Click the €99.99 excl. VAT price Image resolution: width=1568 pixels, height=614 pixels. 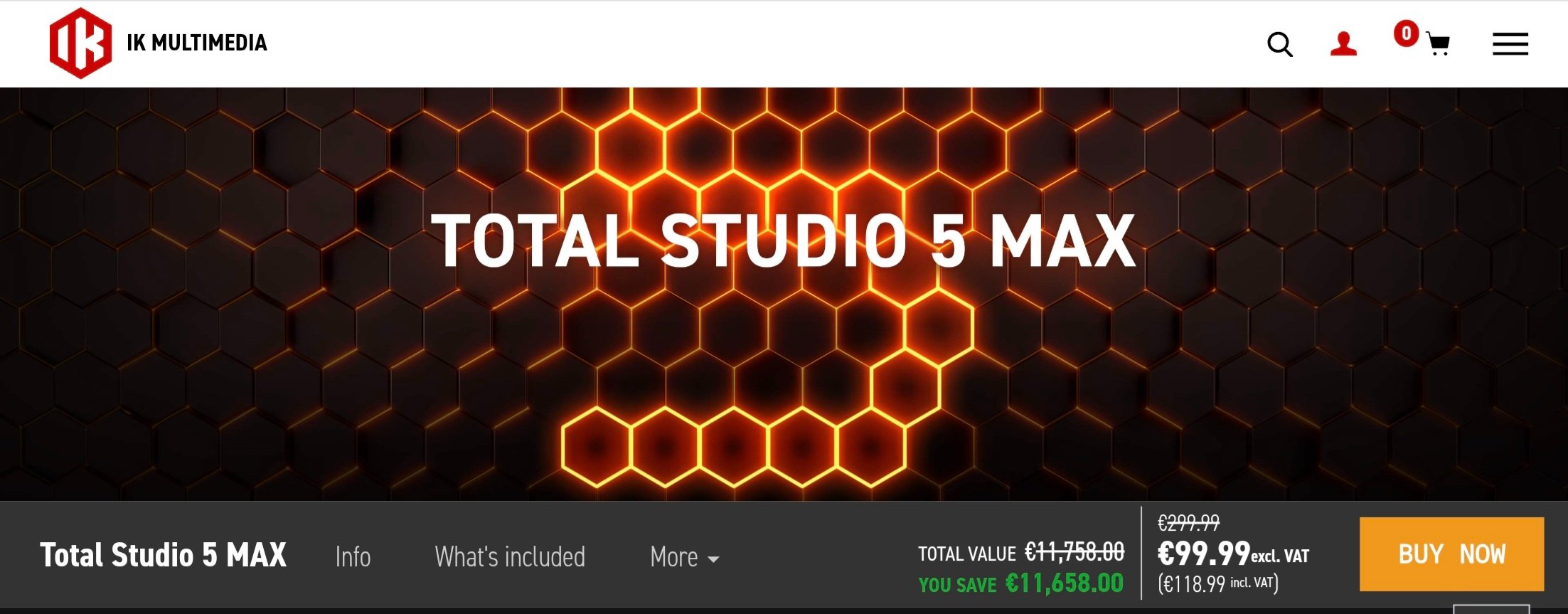coord(1233,554)
